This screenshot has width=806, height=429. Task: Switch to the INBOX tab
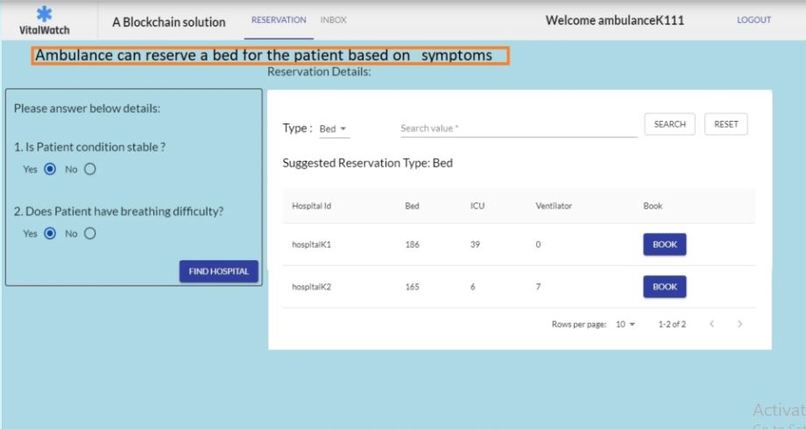(x=334, y=20)
